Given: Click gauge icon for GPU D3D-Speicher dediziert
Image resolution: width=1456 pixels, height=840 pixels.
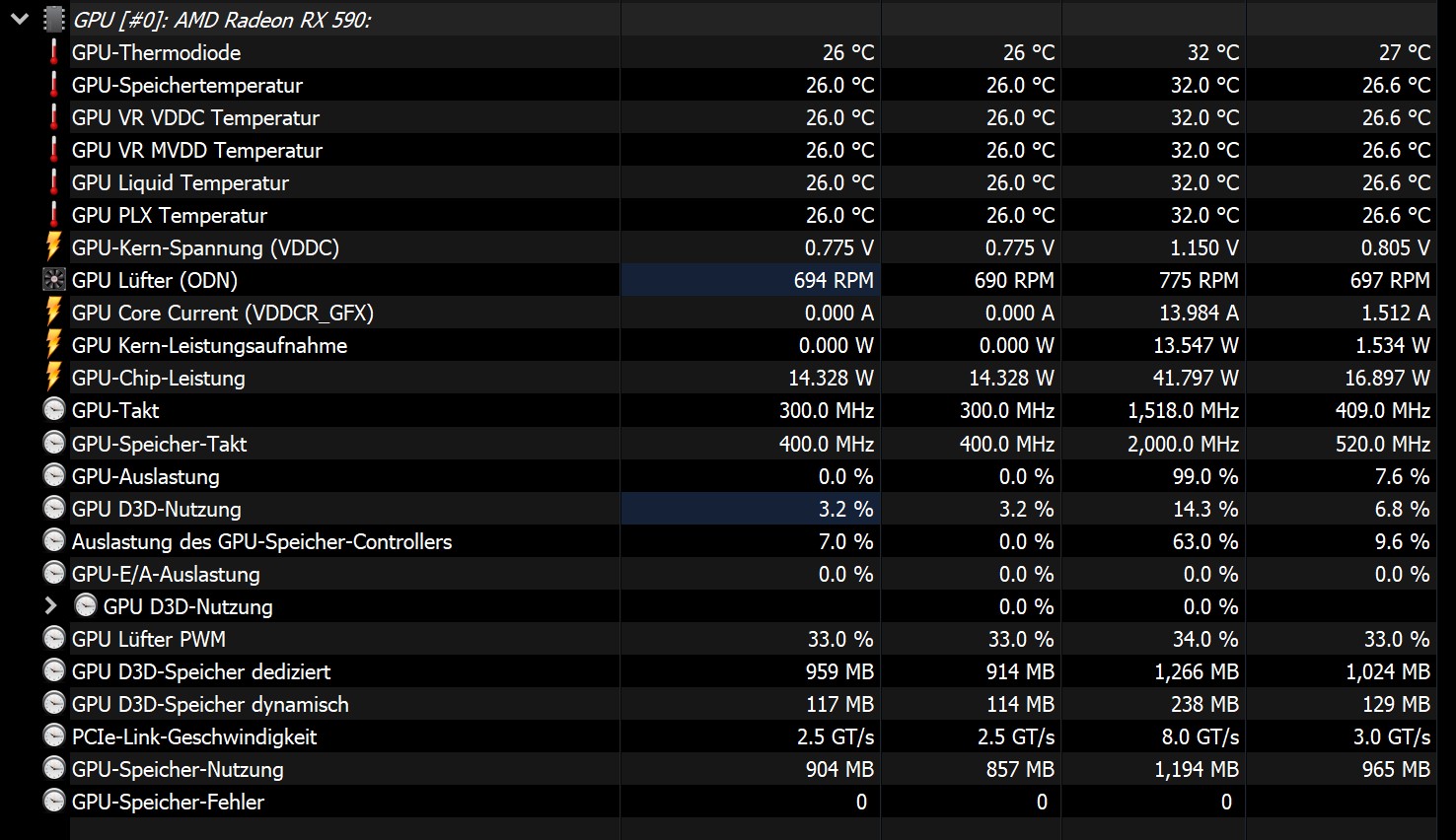Looking at the screenshot, I should (x=54, y=670).
